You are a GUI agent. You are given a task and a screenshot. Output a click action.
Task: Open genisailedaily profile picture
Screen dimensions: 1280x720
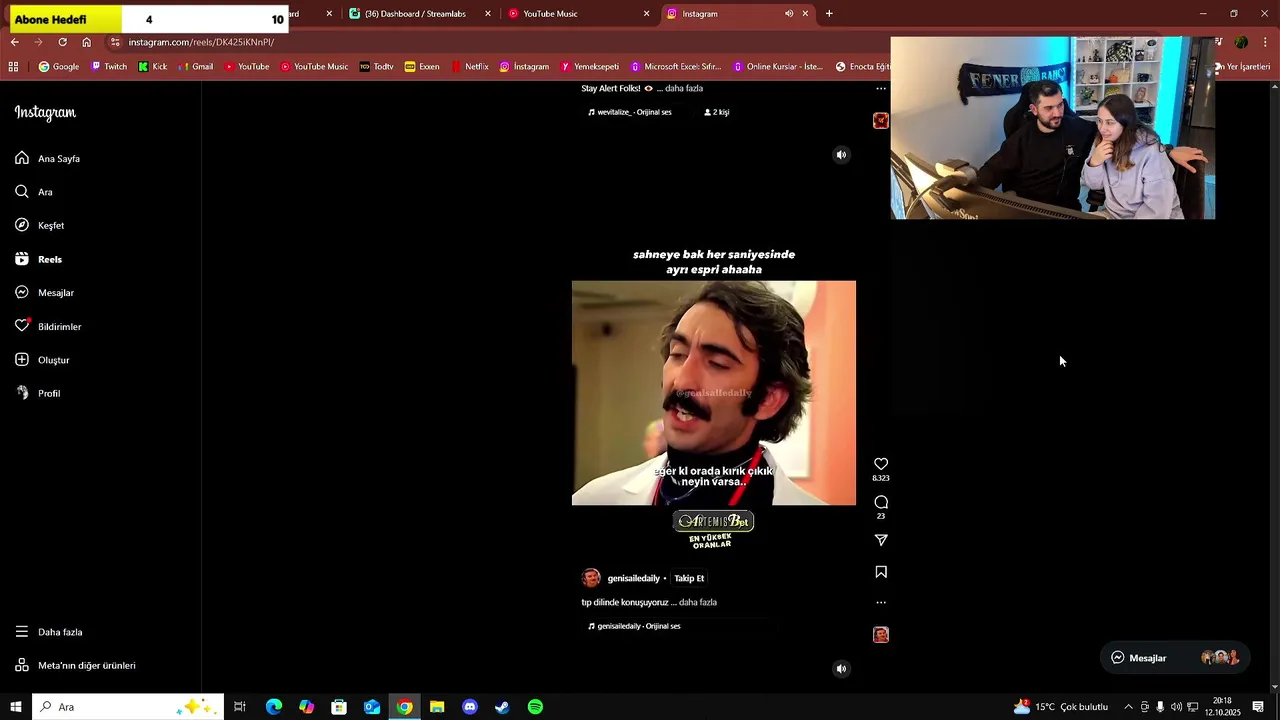click(x=591, y=578)
